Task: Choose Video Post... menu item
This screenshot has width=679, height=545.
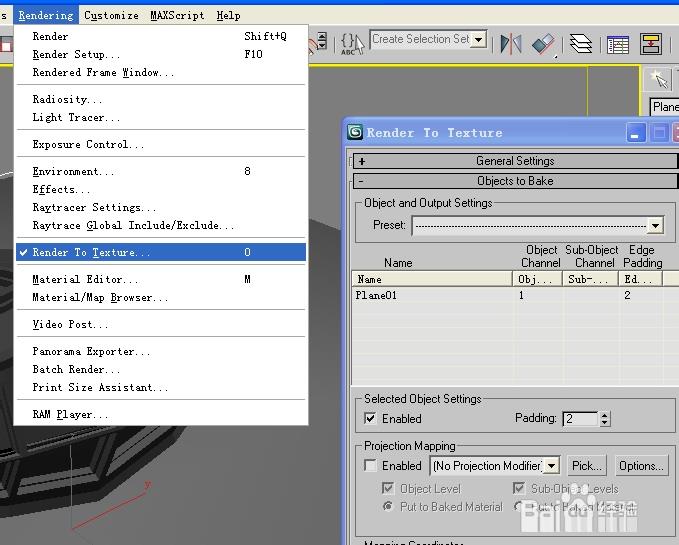Action: click(x=161, y=324)
